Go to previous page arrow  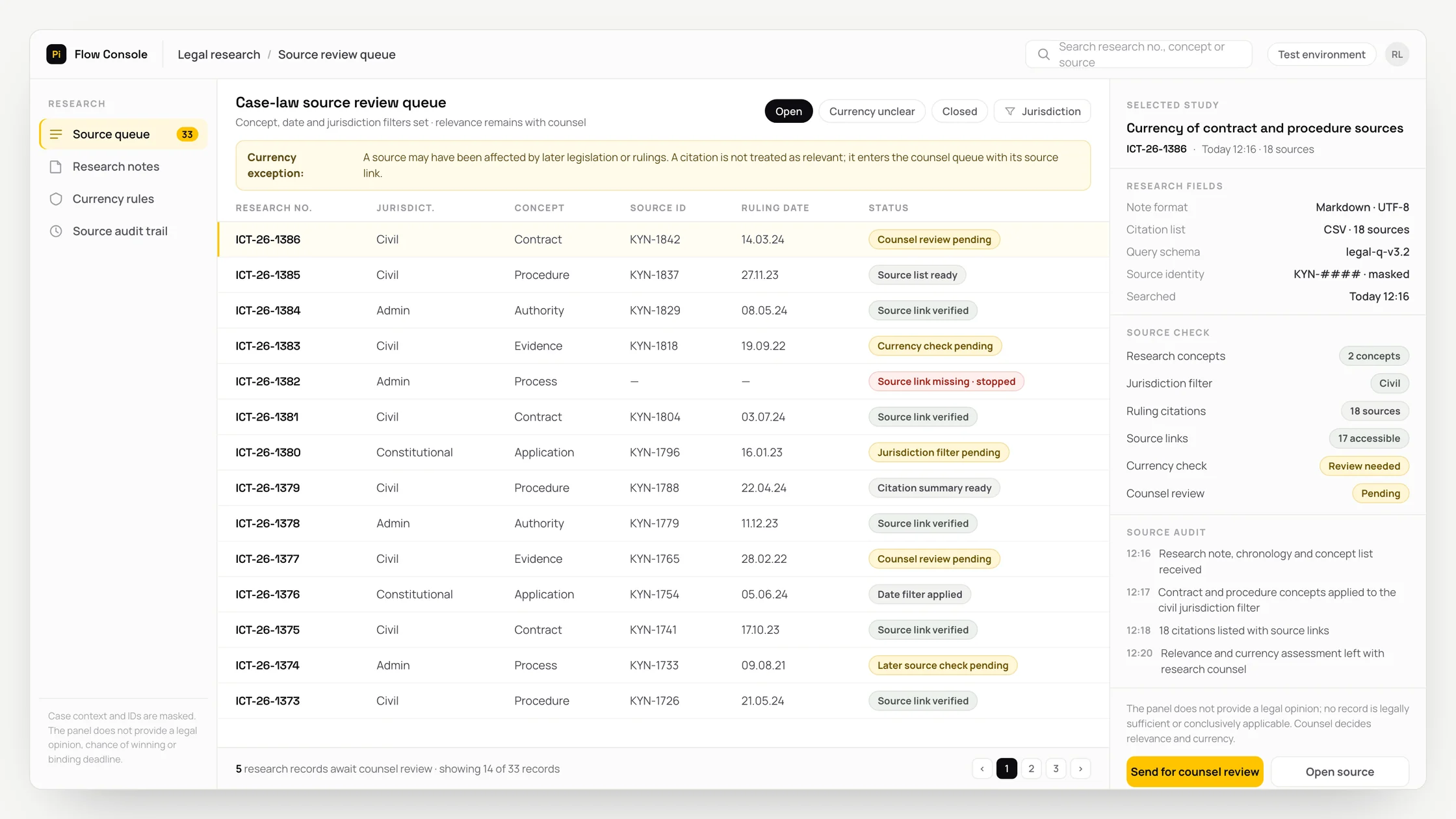(x=982, y=769)
